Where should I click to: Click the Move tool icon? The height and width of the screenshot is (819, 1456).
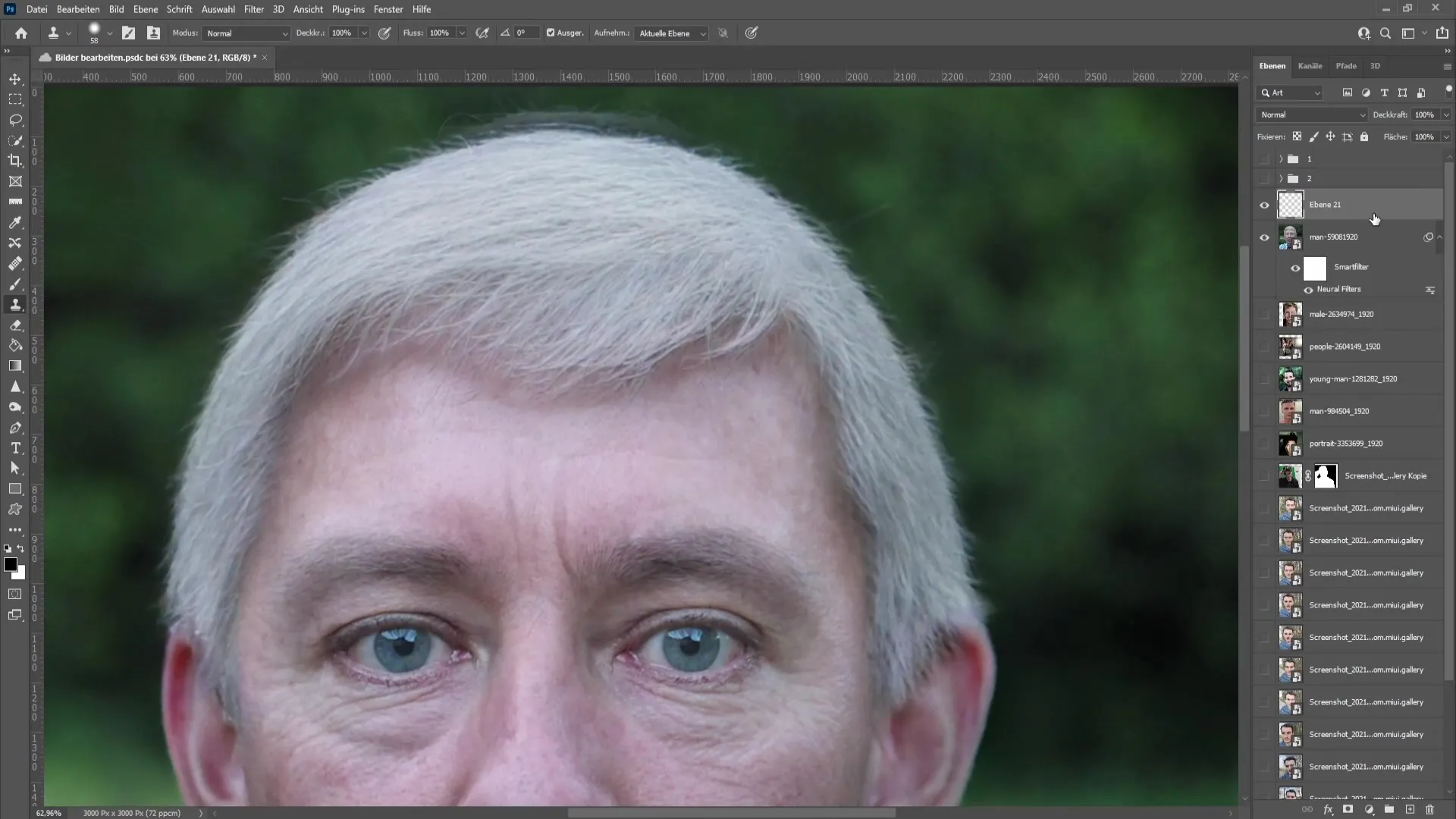pyautogui.click(x=15, y=79)
